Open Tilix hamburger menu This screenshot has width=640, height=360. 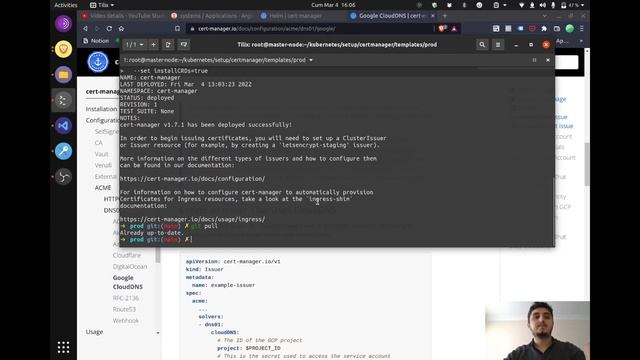(498, 44)
